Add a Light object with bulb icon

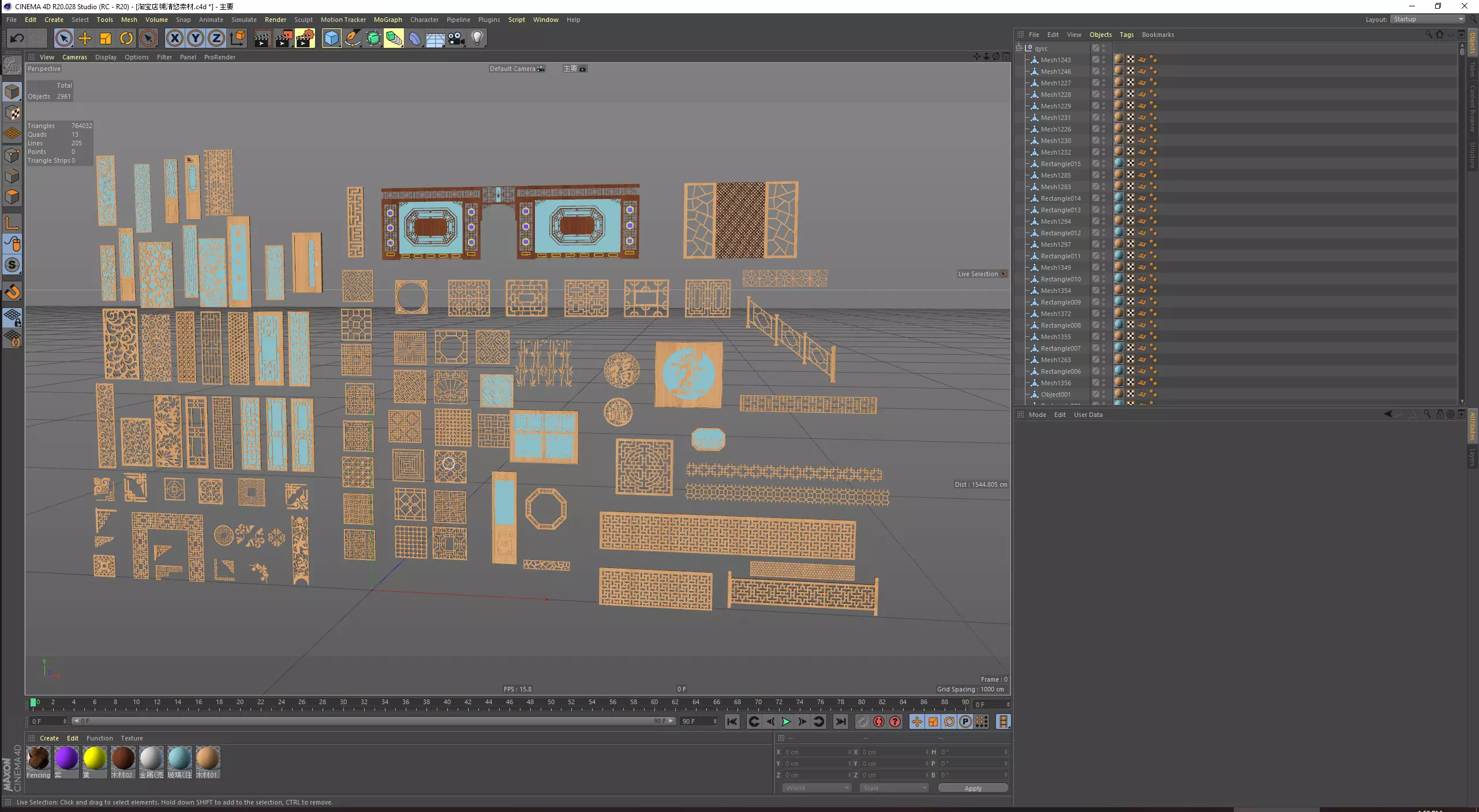pyautogui.click(x=477, y=39)
